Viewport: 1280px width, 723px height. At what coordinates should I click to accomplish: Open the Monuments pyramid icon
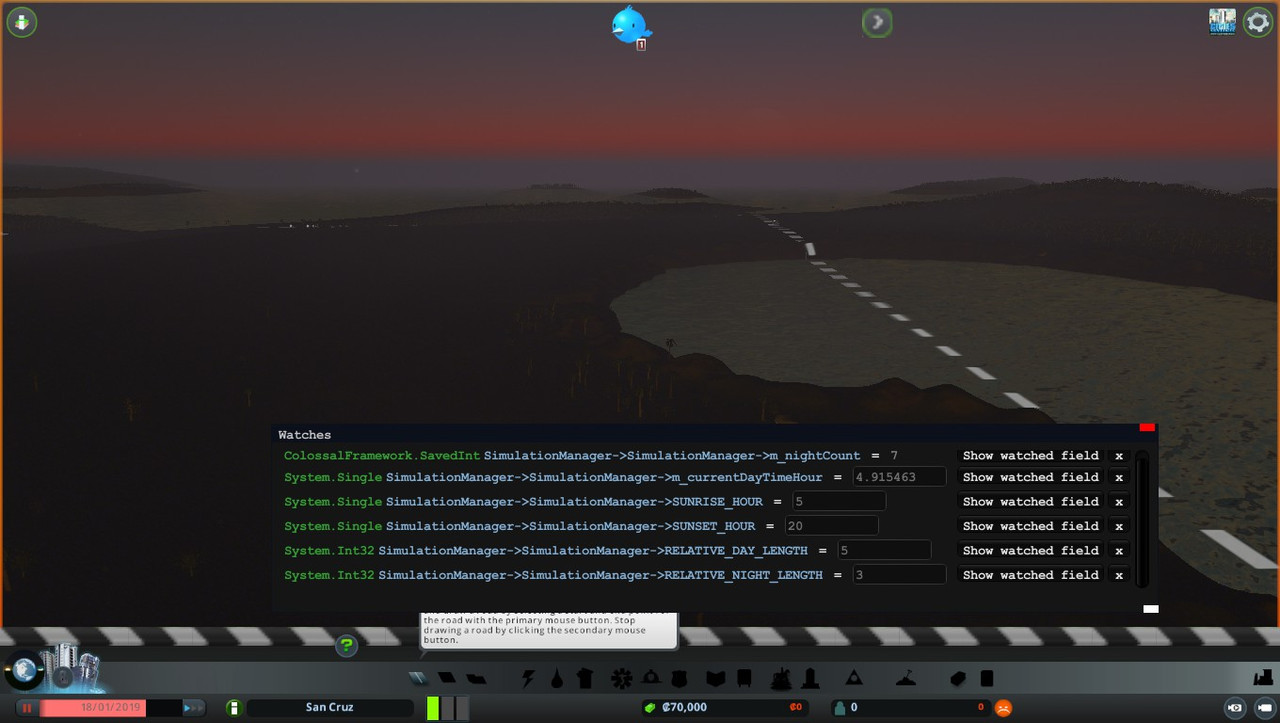pos(854,679)
